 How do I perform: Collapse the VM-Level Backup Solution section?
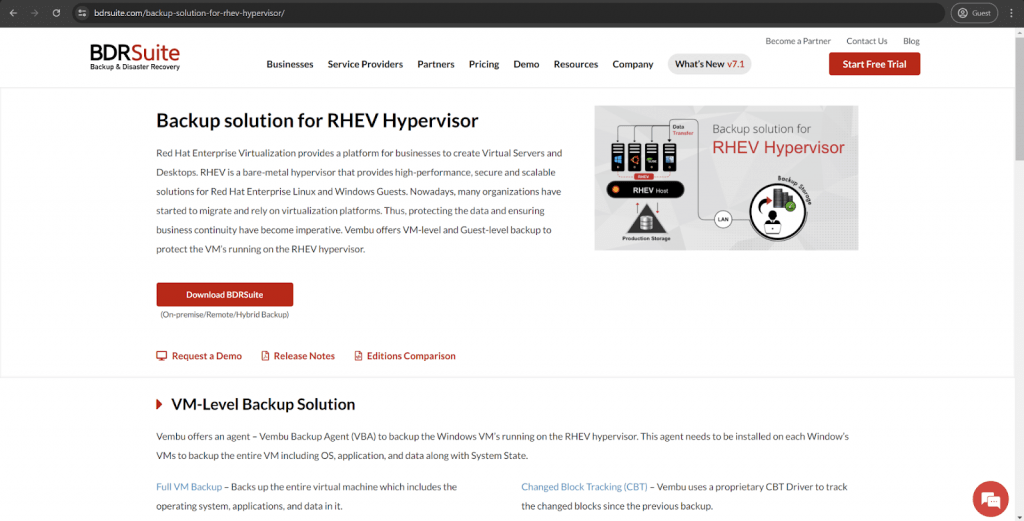pyautogui.click(x=160, y=405)
